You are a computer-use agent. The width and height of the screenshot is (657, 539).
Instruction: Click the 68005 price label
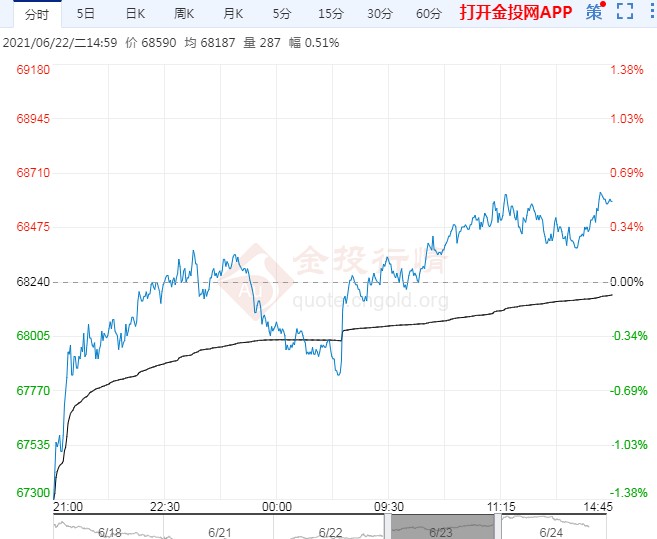point(33,336)
